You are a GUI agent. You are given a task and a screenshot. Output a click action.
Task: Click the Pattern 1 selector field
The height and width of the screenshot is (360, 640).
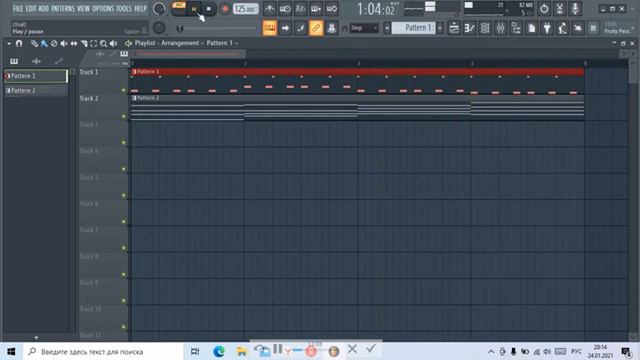pos(413,28)
